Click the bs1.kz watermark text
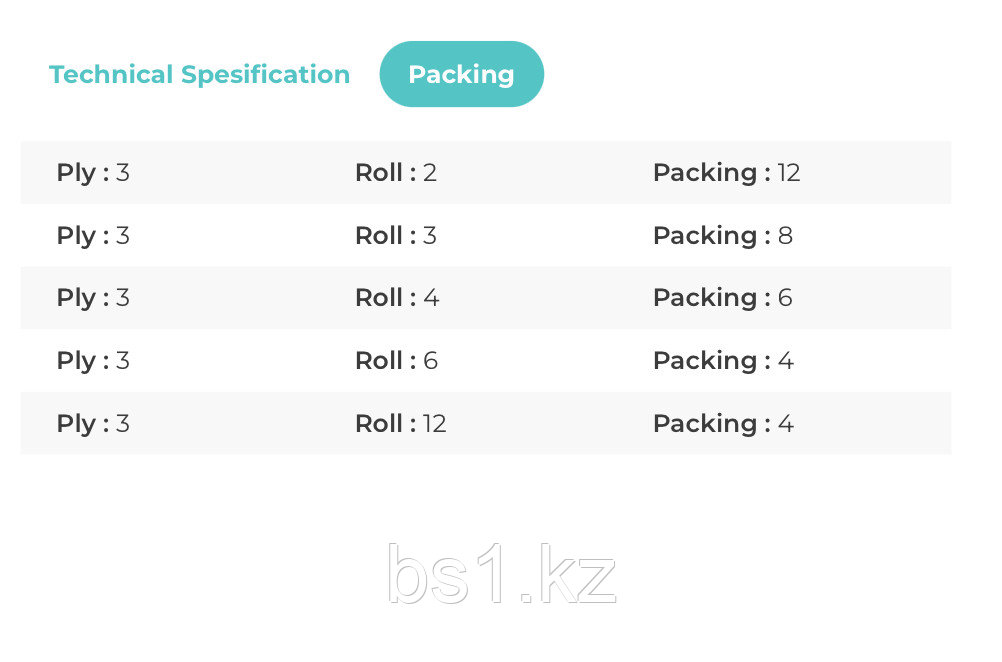Screen dimensions: 1002x662 pyautogui.click(x=502, y=574)
